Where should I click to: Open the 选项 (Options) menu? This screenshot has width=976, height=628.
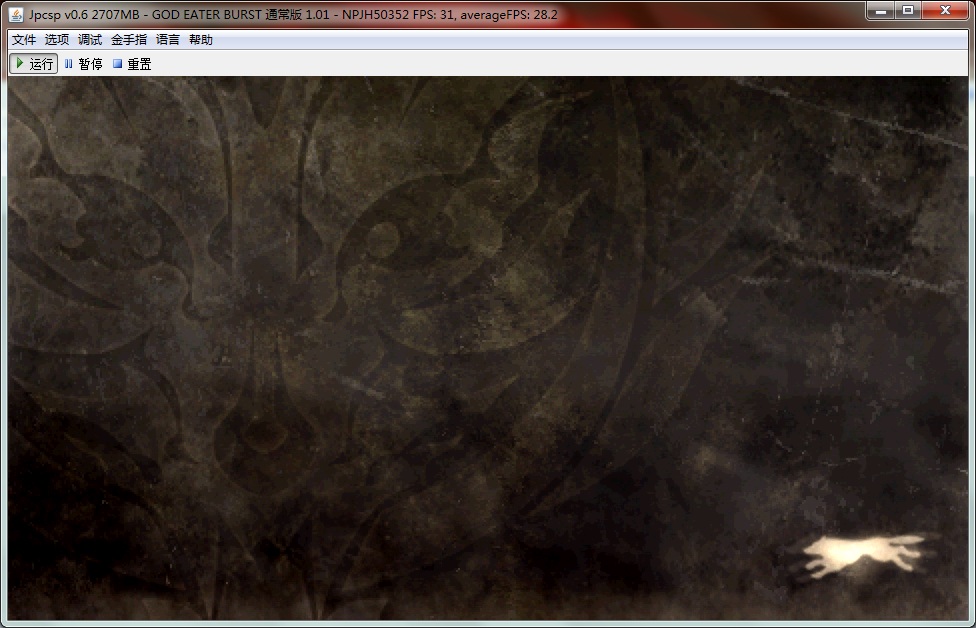57,40
